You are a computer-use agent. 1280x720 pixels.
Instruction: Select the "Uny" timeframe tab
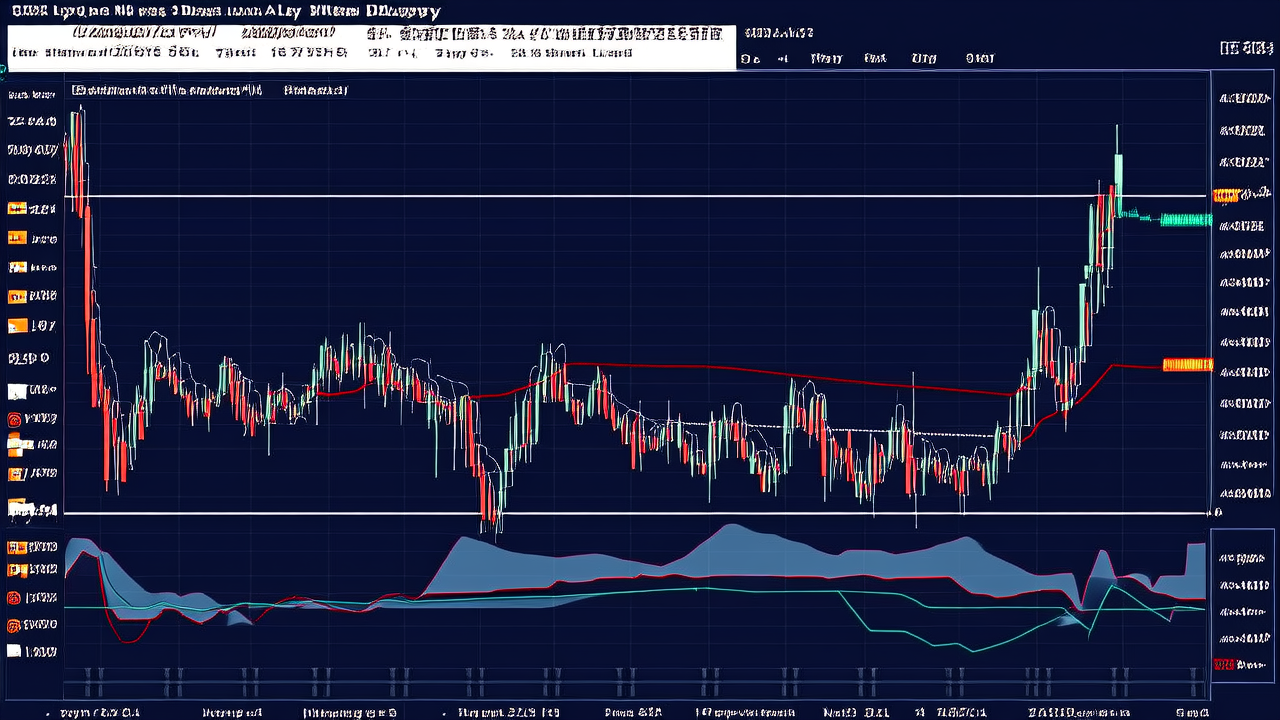(923, 59)
